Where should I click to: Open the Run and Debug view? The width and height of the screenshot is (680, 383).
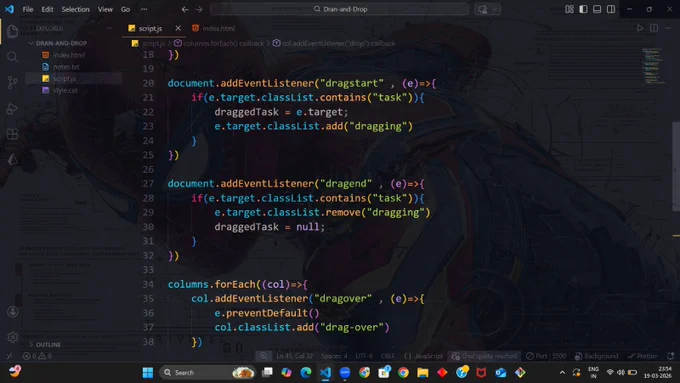(13, 108)
